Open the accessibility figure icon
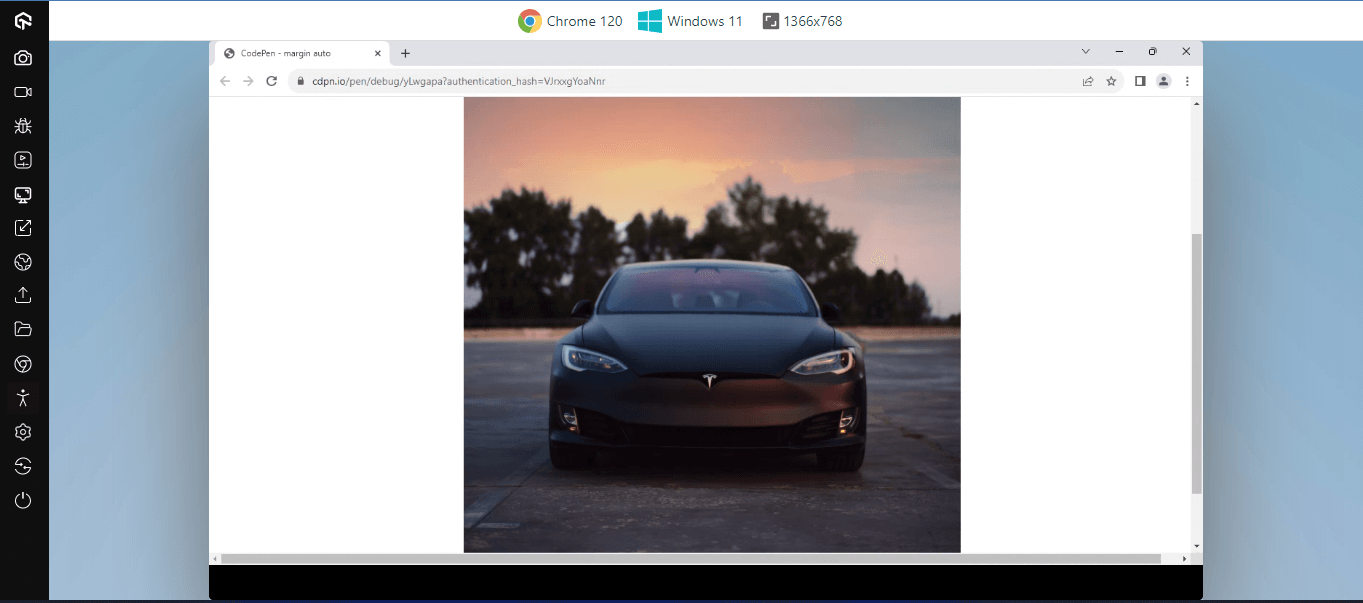Screen dimensions: 1363x603 pos(23,398)
